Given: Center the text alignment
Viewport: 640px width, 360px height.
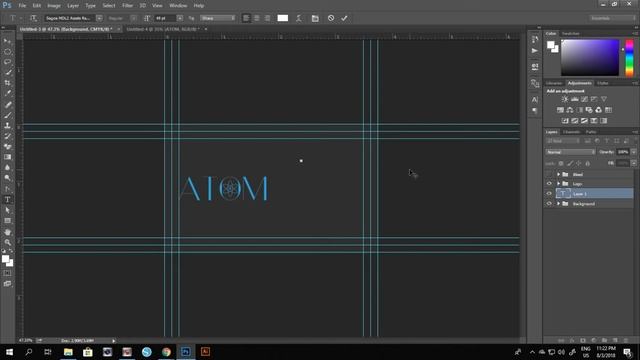Looking at the screenshot, I should tap(257, 18).
